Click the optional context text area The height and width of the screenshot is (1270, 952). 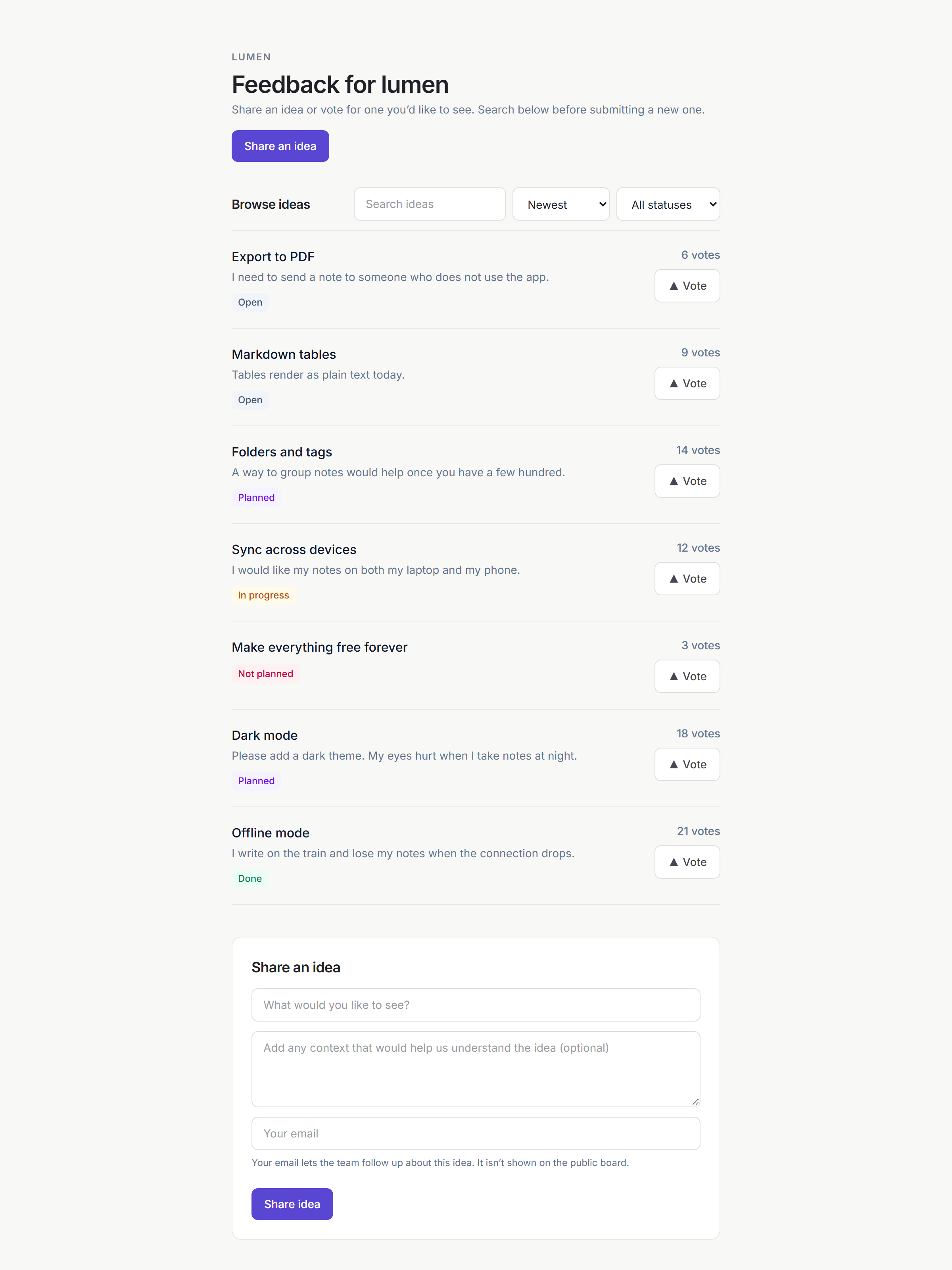[x=476, y=1069]
